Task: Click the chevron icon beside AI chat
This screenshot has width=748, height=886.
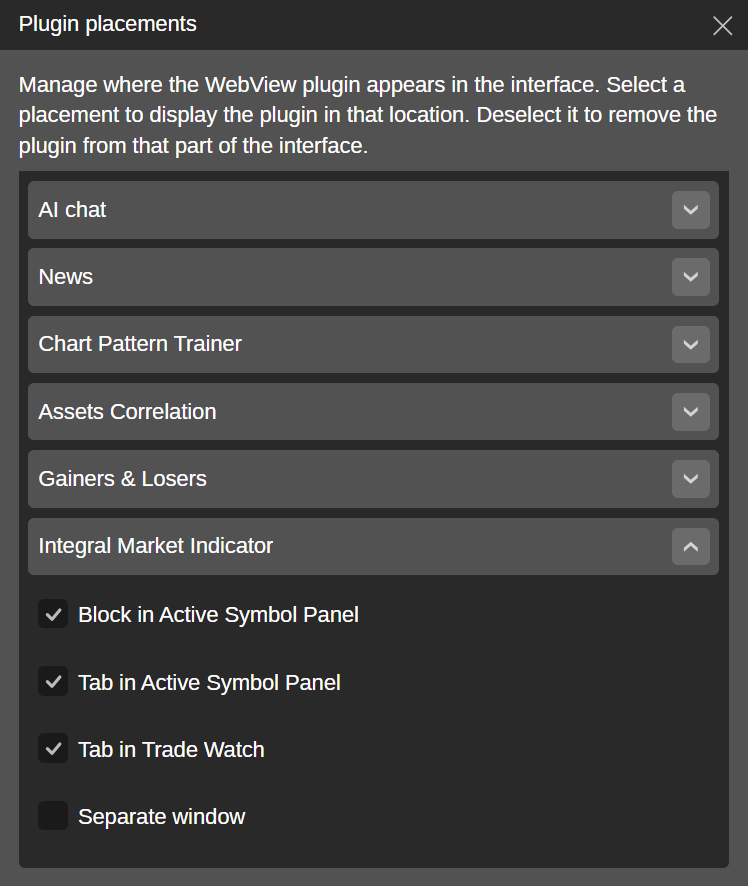Action: pos(690,210)
